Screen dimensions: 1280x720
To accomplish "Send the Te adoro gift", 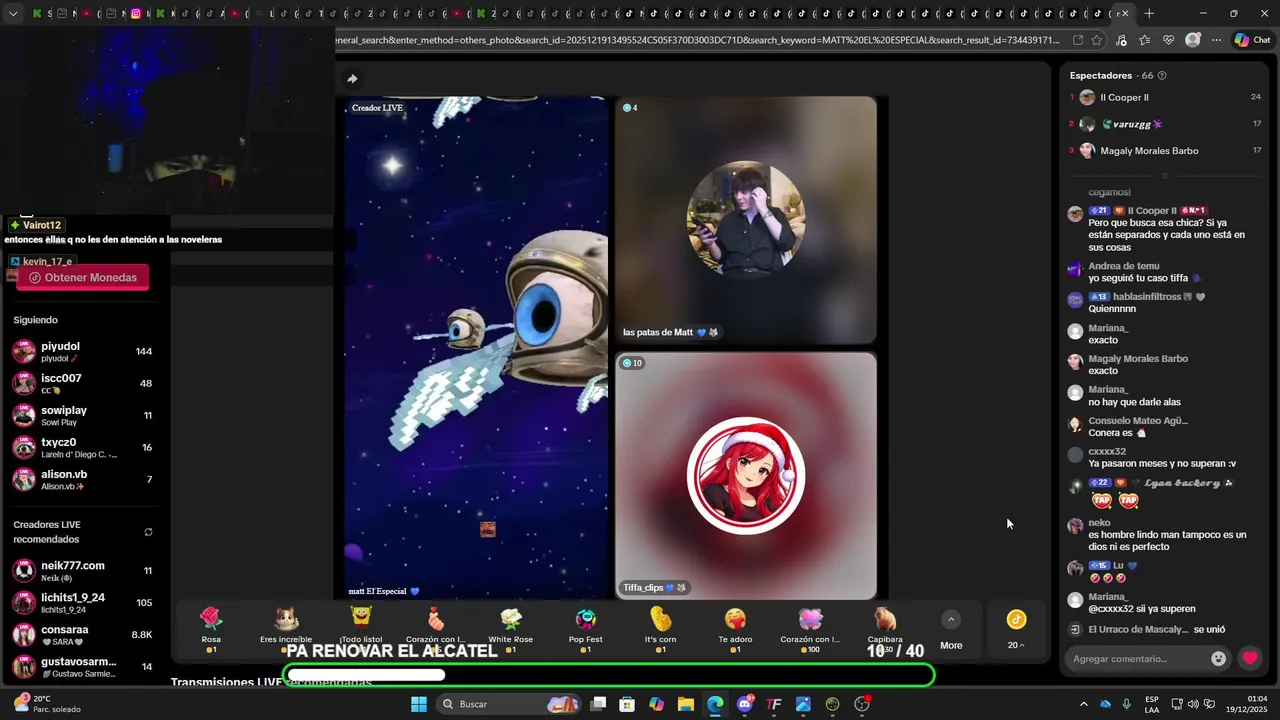I will tap(735, 629).
